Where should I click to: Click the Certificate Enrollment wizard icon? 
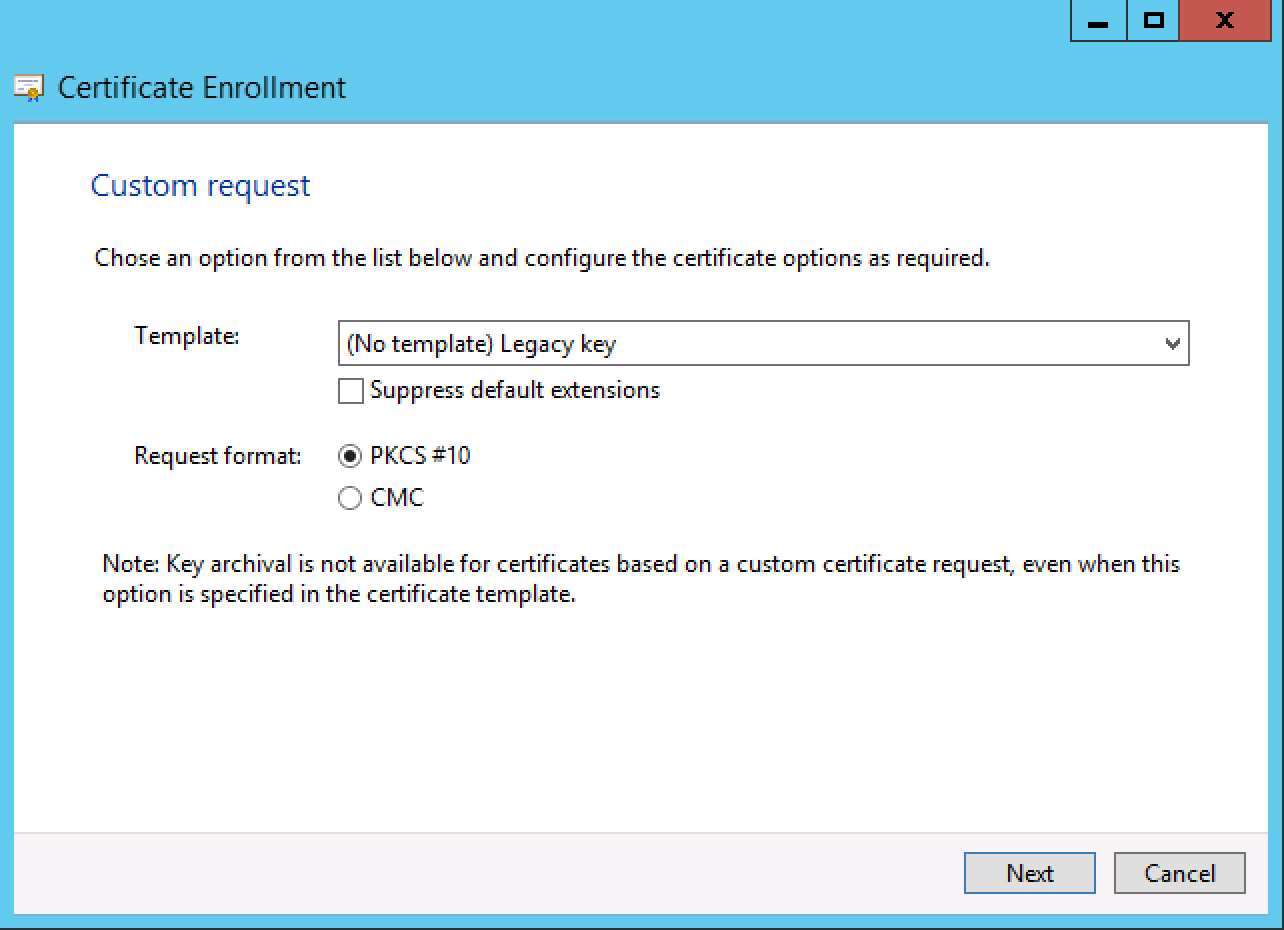[x=28, y=89]
